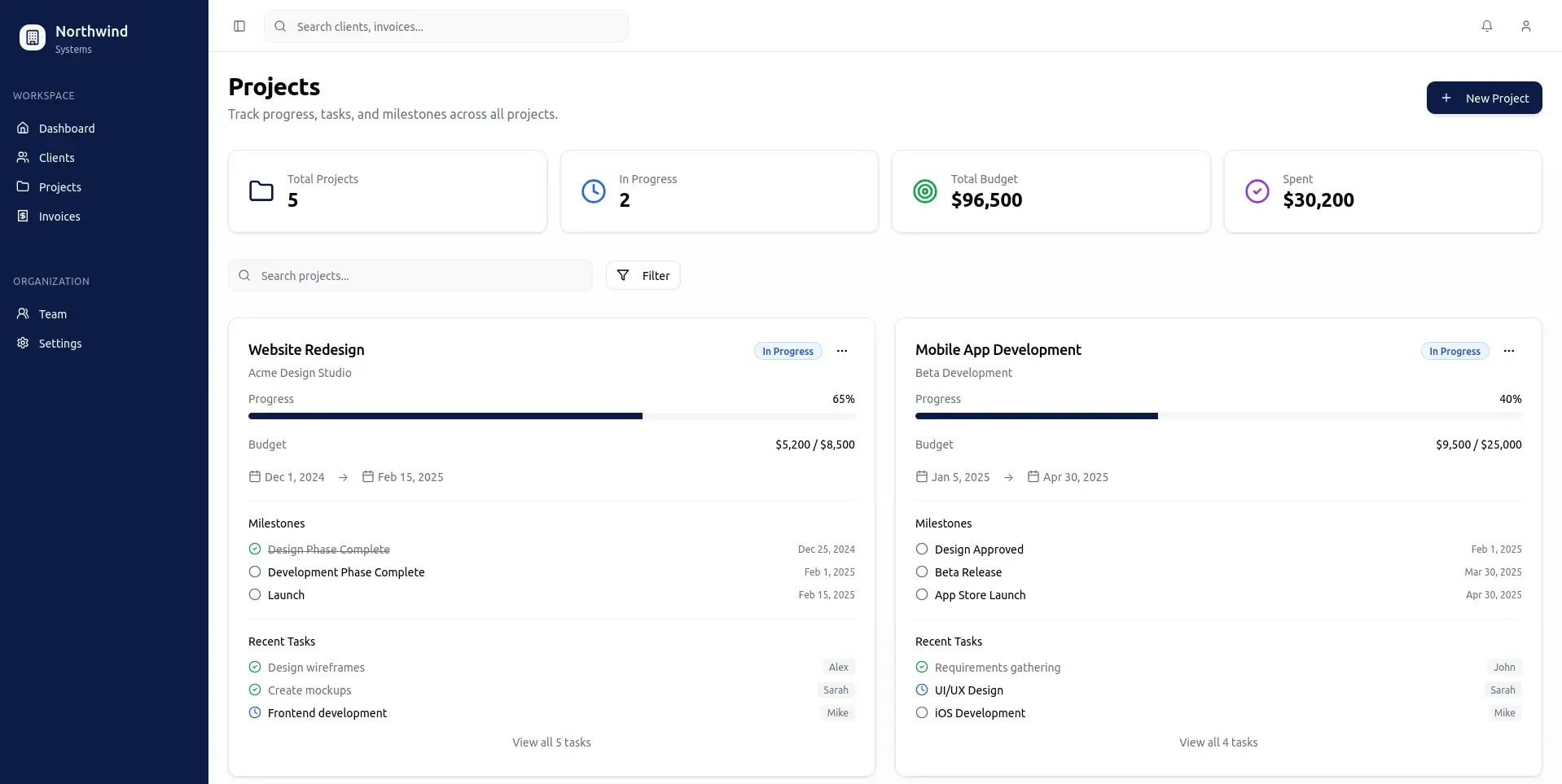View all 5 tasks for Website Redesign
The height and width of the screenshot is (784, 1562).
(x=551, y=742)
